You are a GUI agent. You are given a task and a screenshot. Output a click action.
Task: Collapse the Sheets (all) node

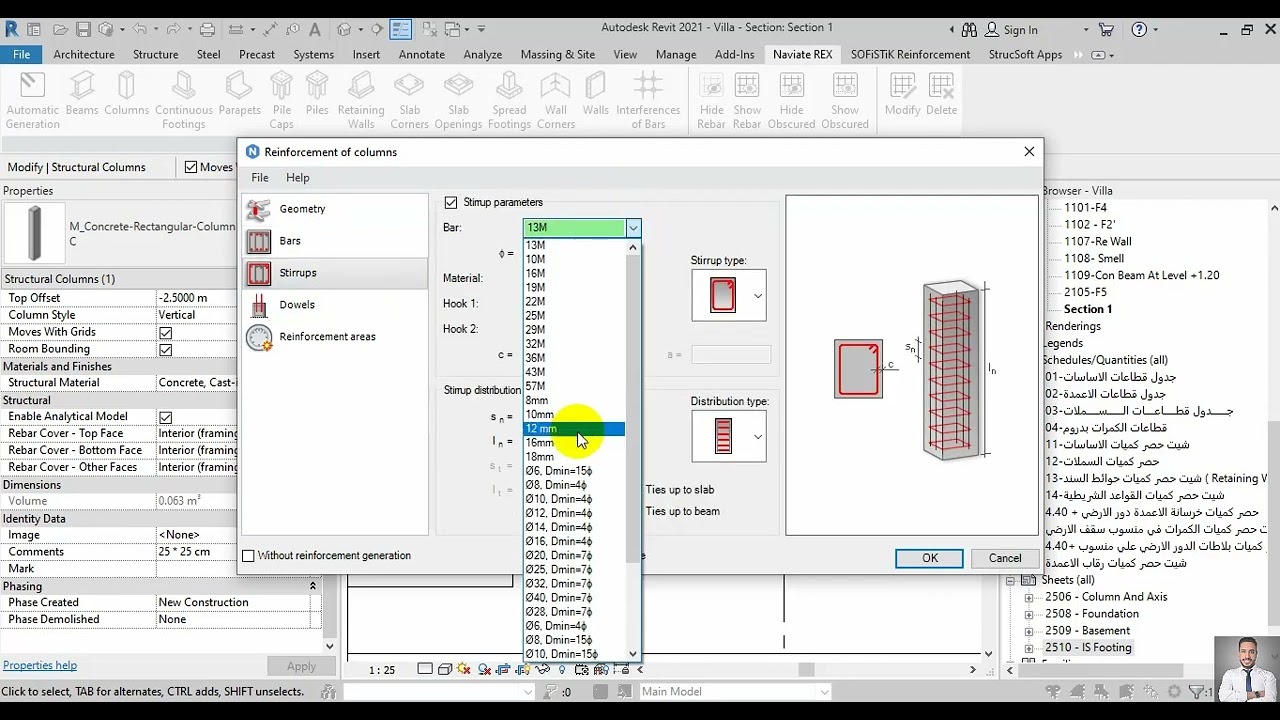[x=1010, y=580]
